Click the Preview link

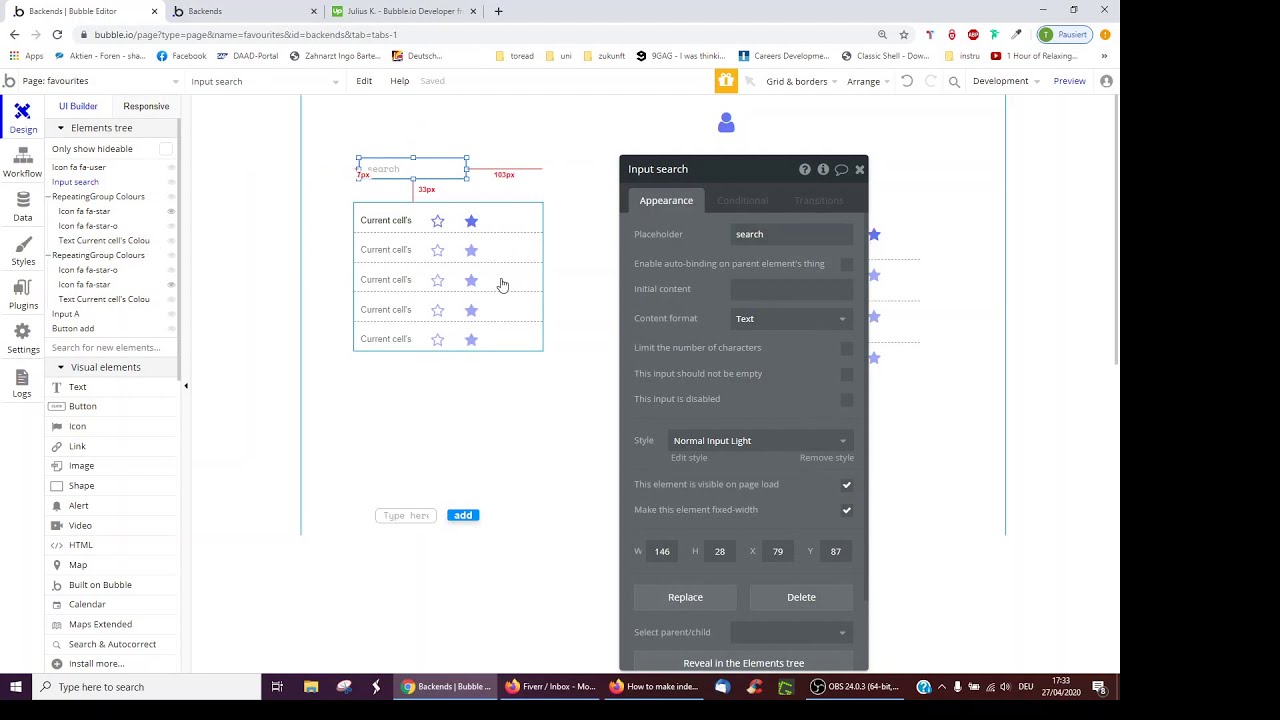(x=1069, y=81)
